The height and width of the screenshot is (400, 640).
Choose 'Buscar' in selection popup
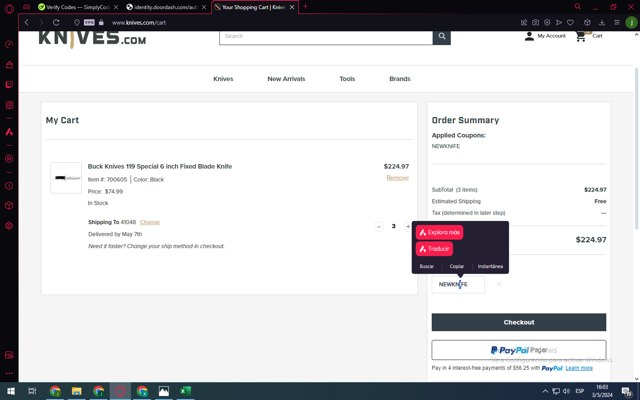coord(427,266)
